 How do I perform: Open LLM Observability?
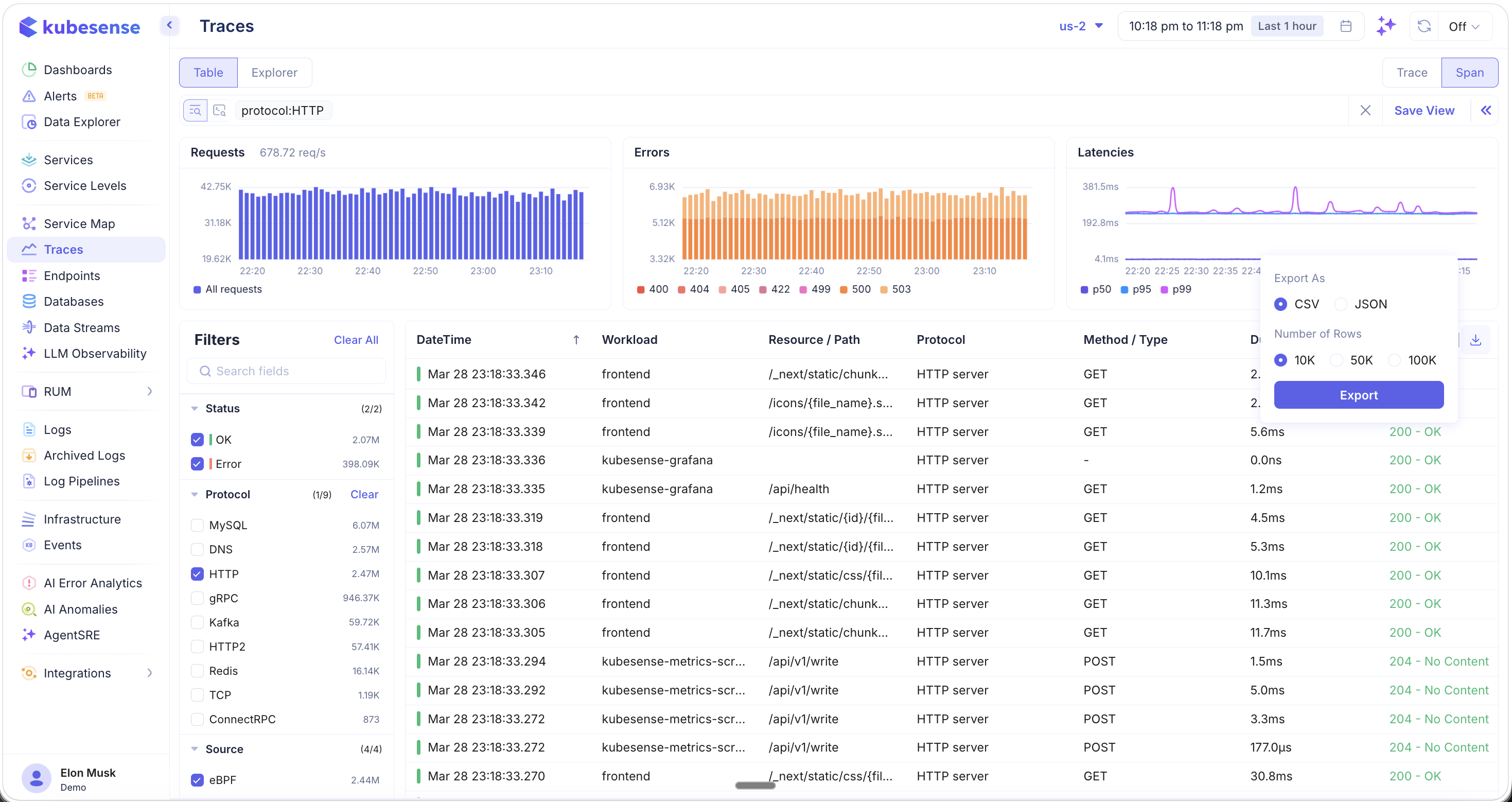(95, 354)
